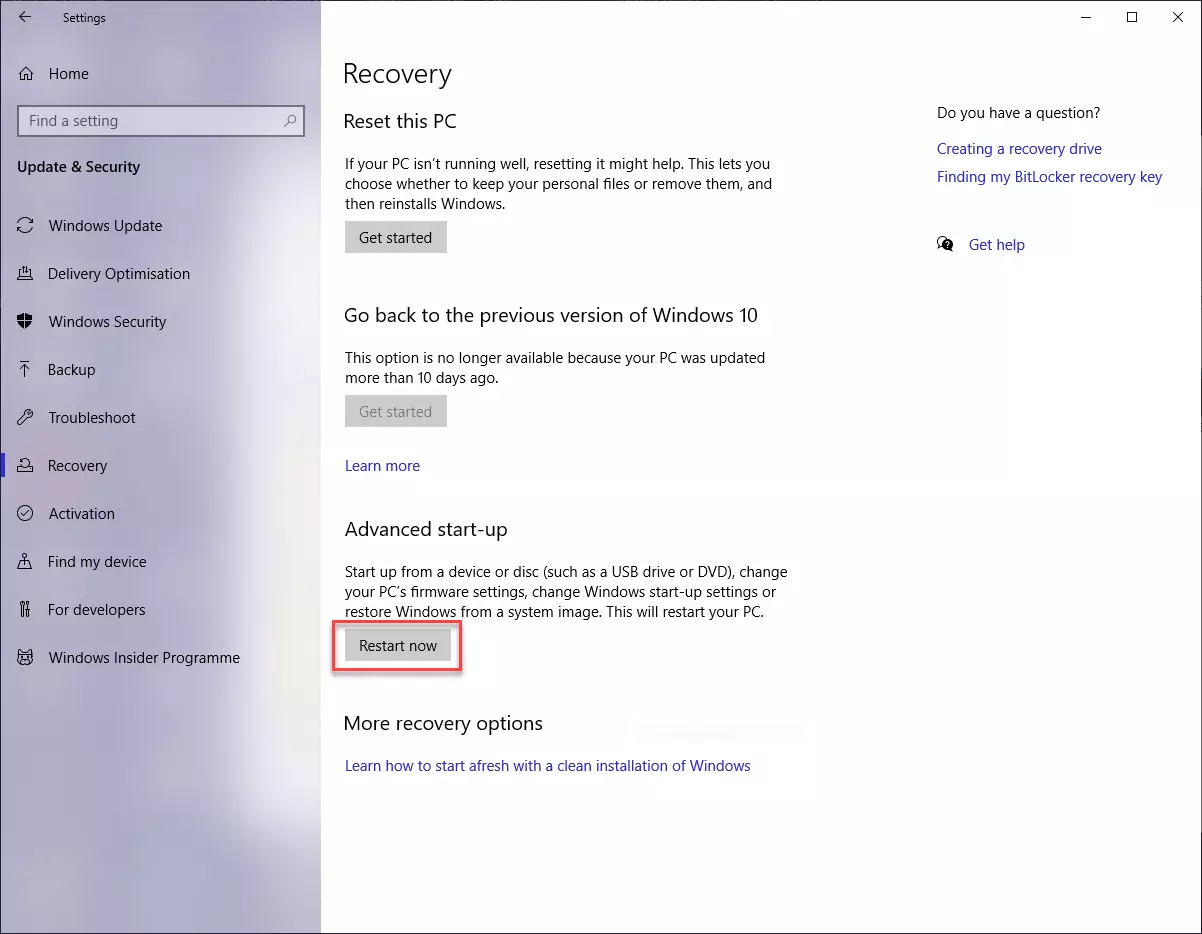1202x934 pixels.
Task: Click the Windows Insider Programme cat icon
Action: click(x=26, y=658)
